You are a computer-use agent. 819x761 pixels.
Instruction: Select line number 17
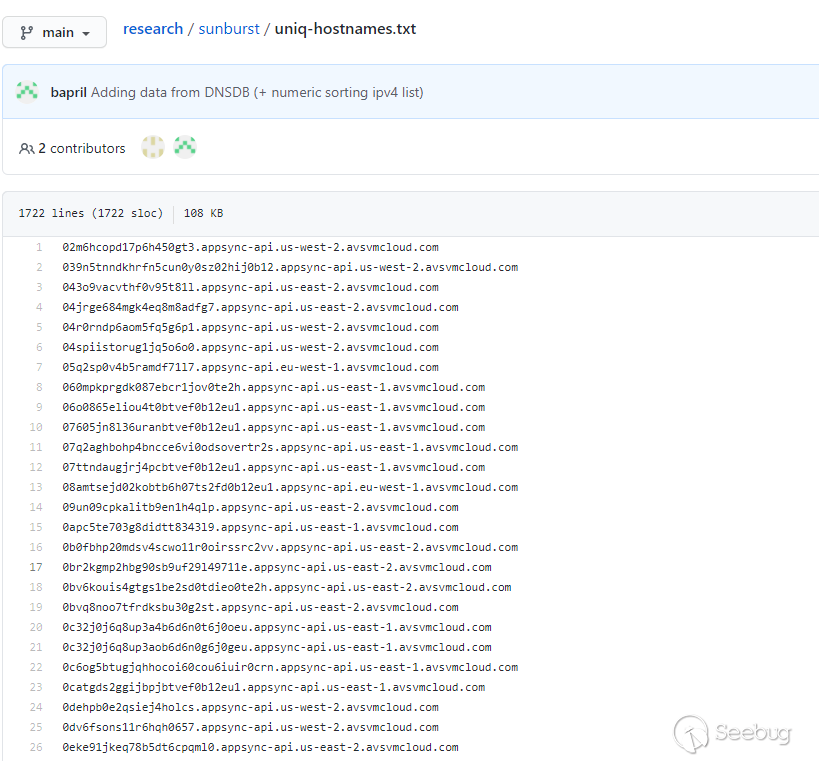(36, 567)
